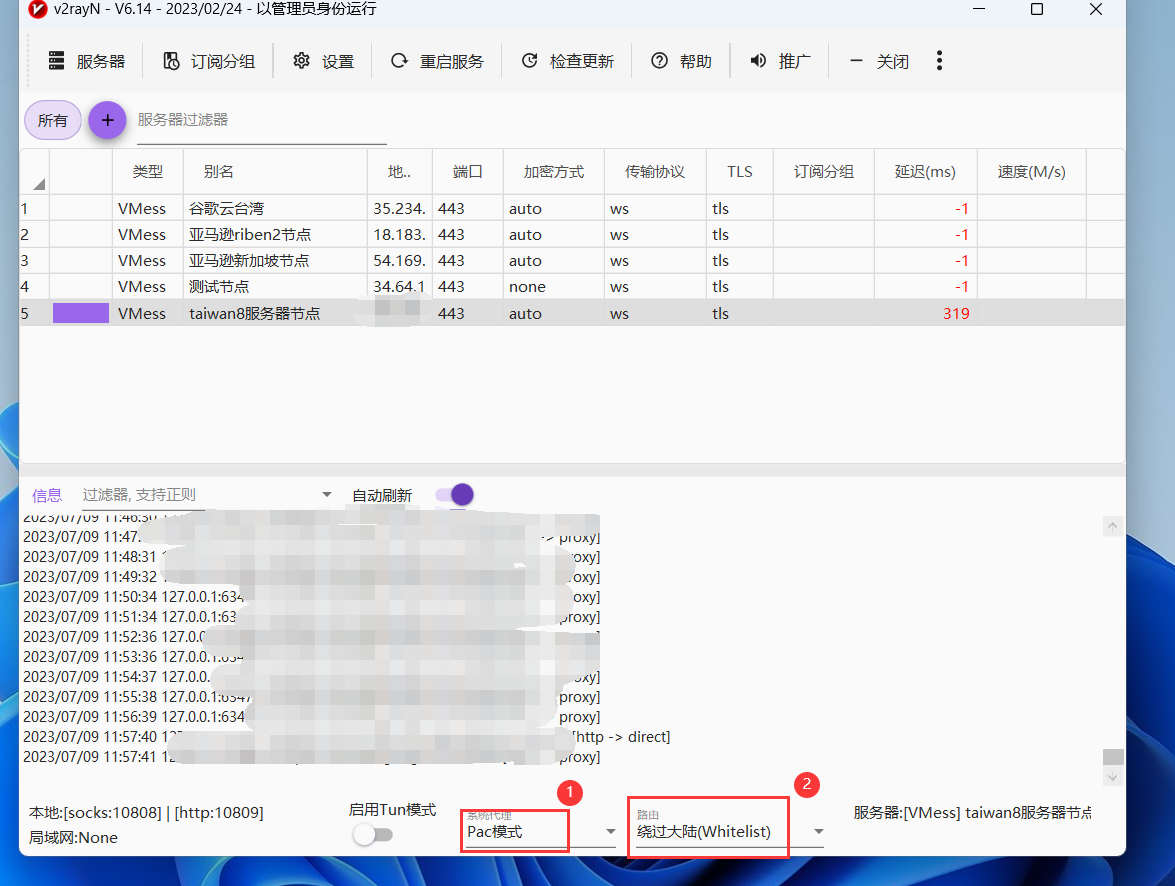Open the 设置 settings menu

(x=323, y=61)
